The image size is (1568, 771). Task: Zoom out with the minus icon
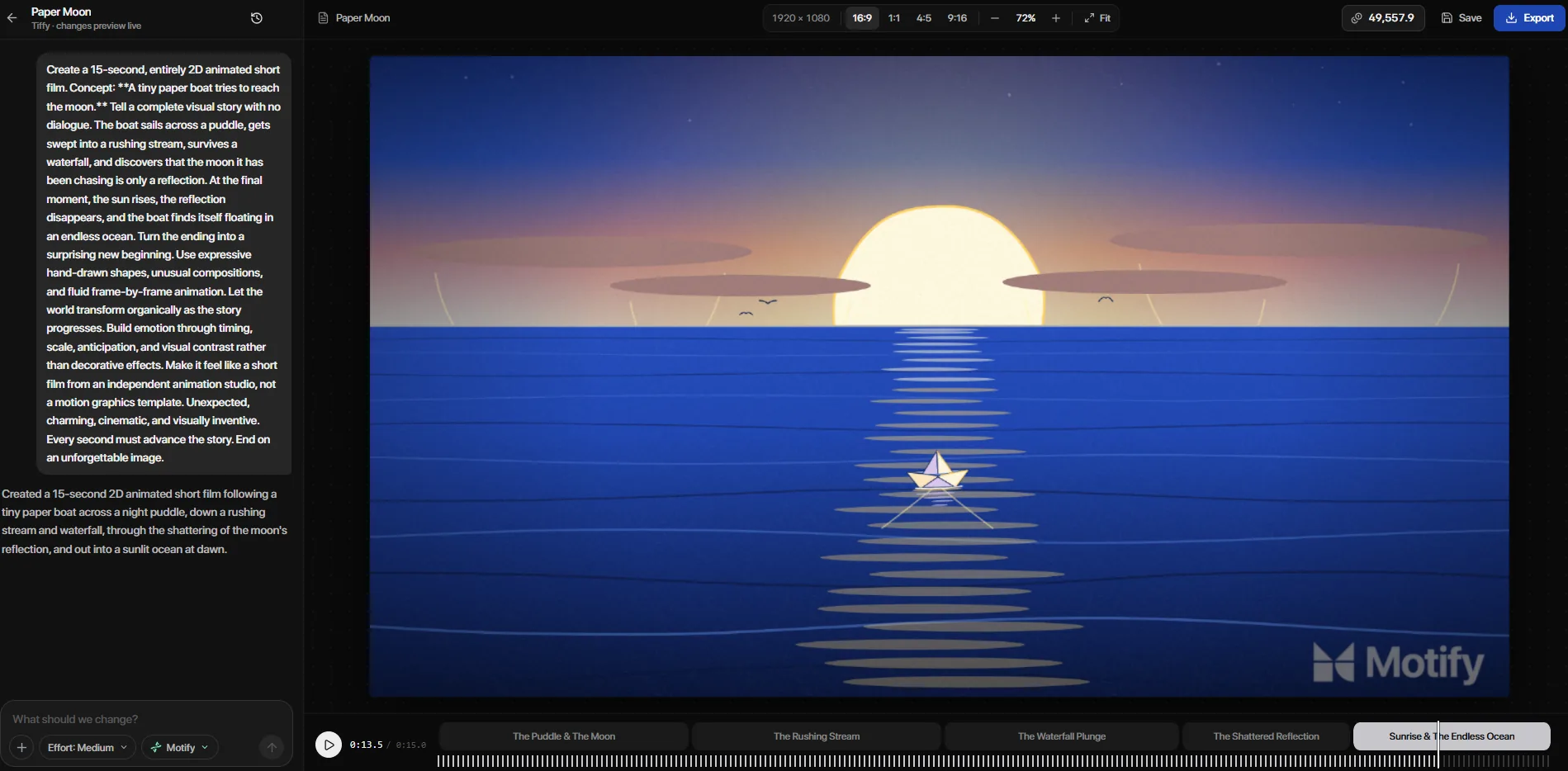[995, 18]
